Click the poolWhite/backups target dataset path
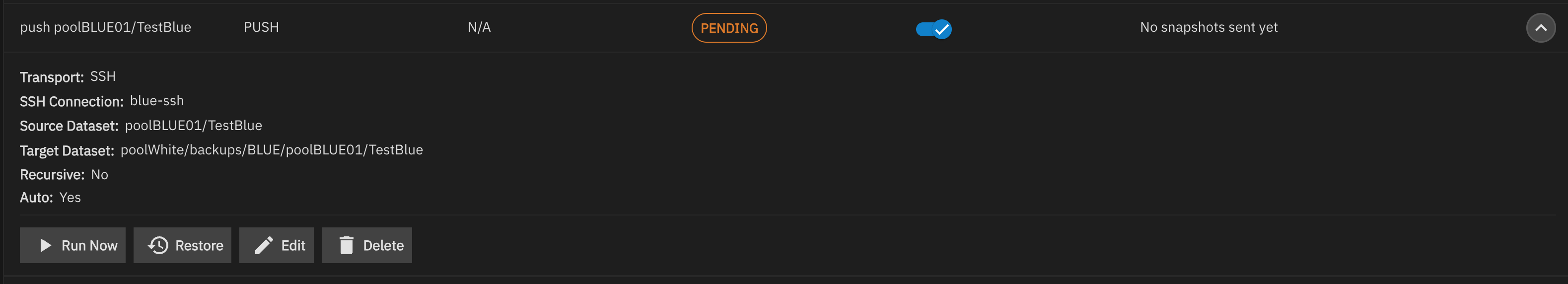This screenshot has height=284, width=1568. click(272, 149)
